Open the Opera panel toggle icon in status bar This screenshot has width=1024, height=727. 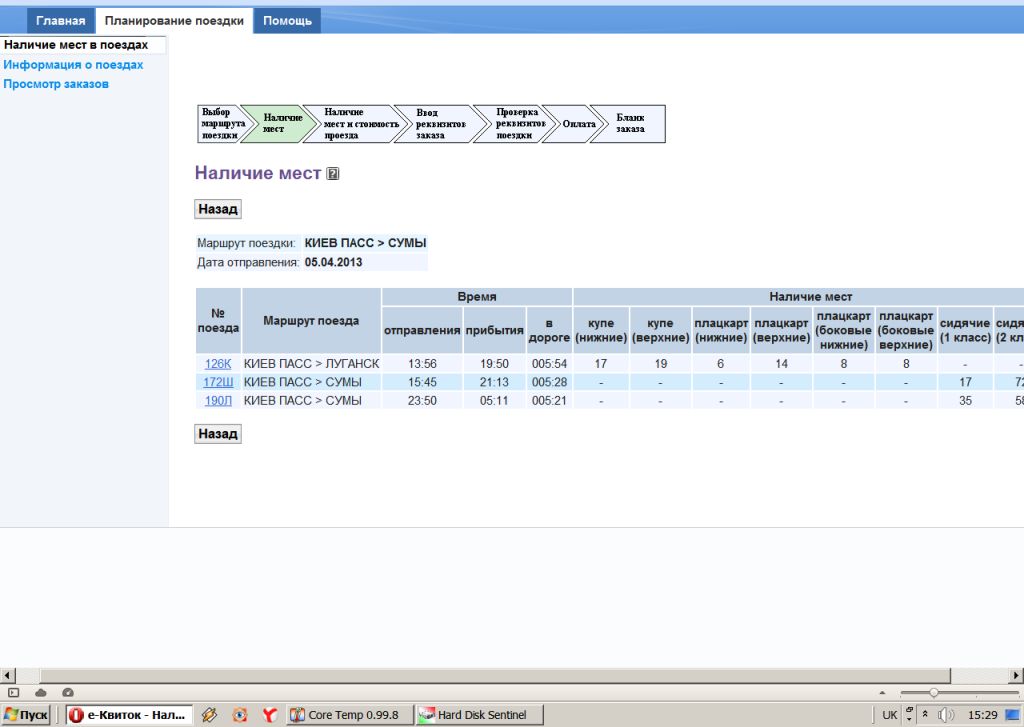[x=14, y=692]
